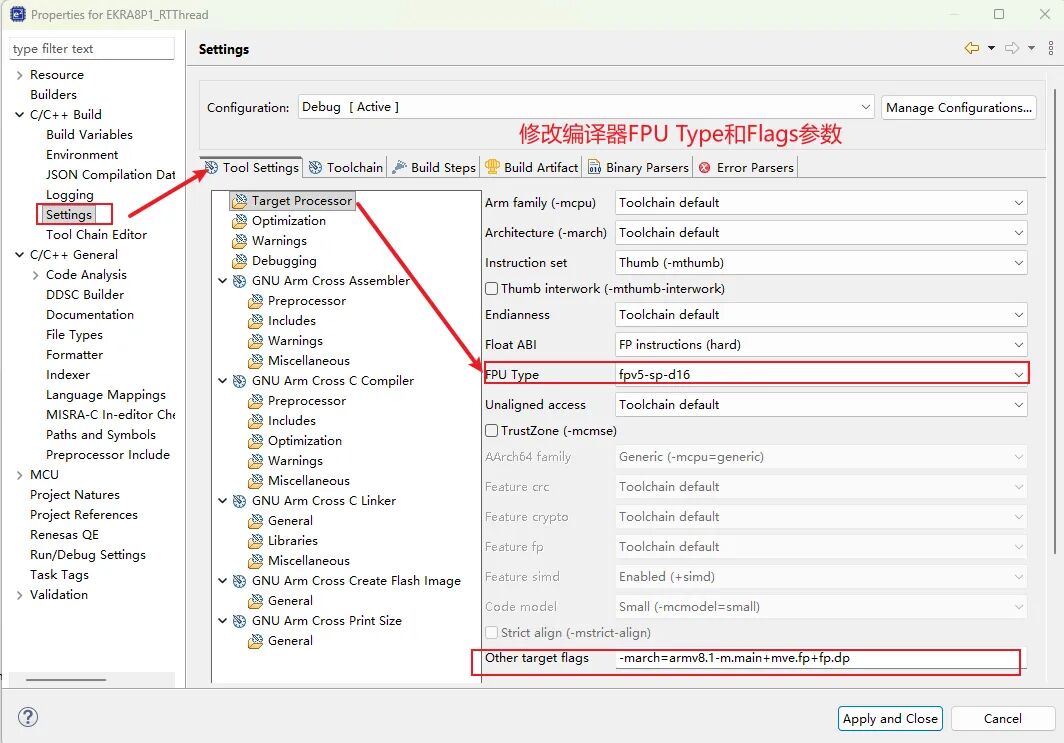This screenshot has height=743, width=1064.
Task: Switch to the Build Steps tab
Action: pyautogui.click(x=433, y=167)
